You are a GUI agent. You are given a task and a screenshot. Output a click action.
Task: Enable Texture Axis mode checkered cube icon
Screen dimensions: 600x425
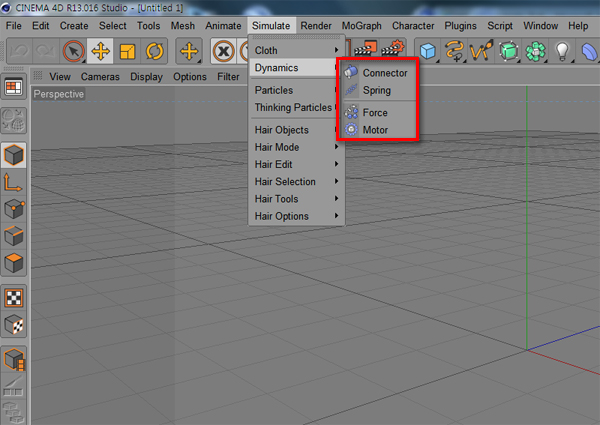[x=14, y=325]
